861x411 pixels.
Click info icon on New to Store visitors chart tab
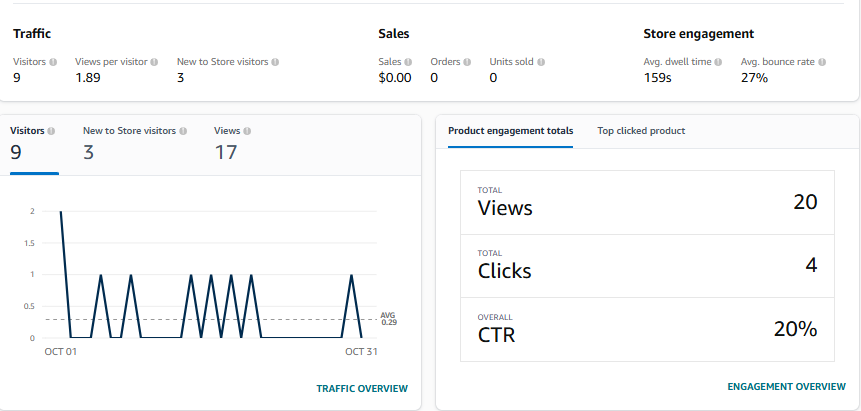pos(182,131)
